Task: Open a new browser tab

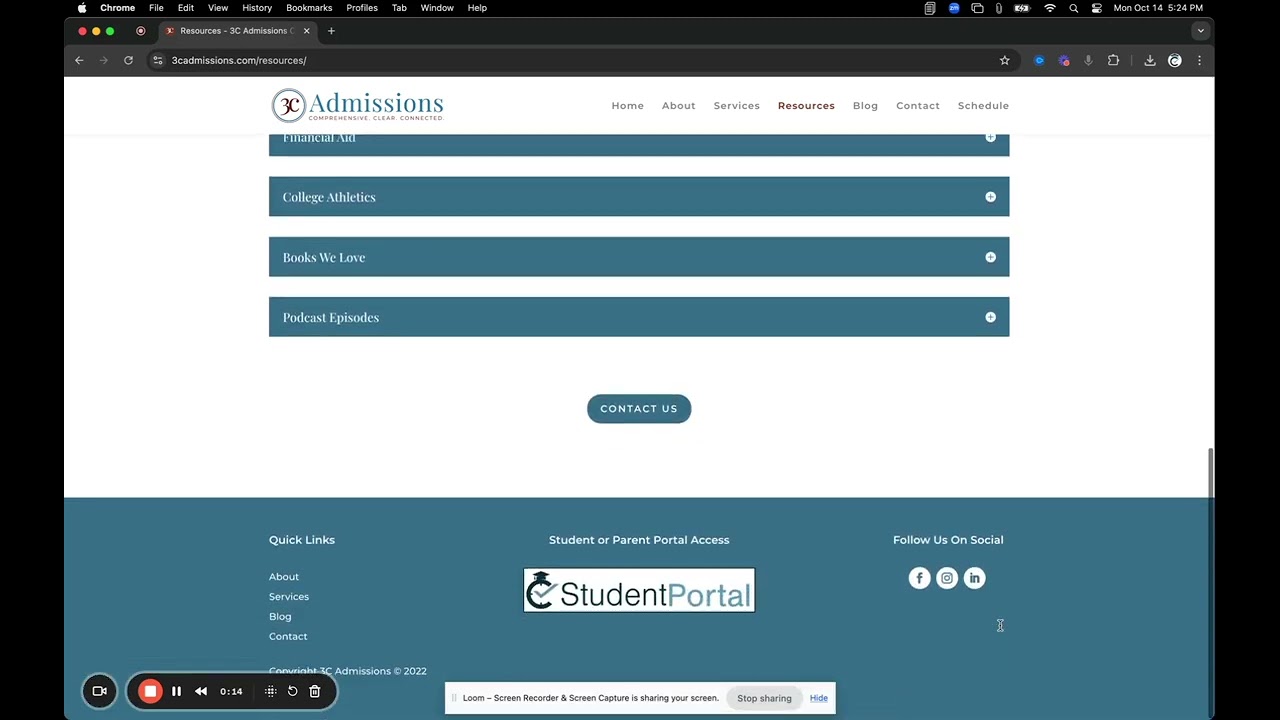Action: point(331,31)
